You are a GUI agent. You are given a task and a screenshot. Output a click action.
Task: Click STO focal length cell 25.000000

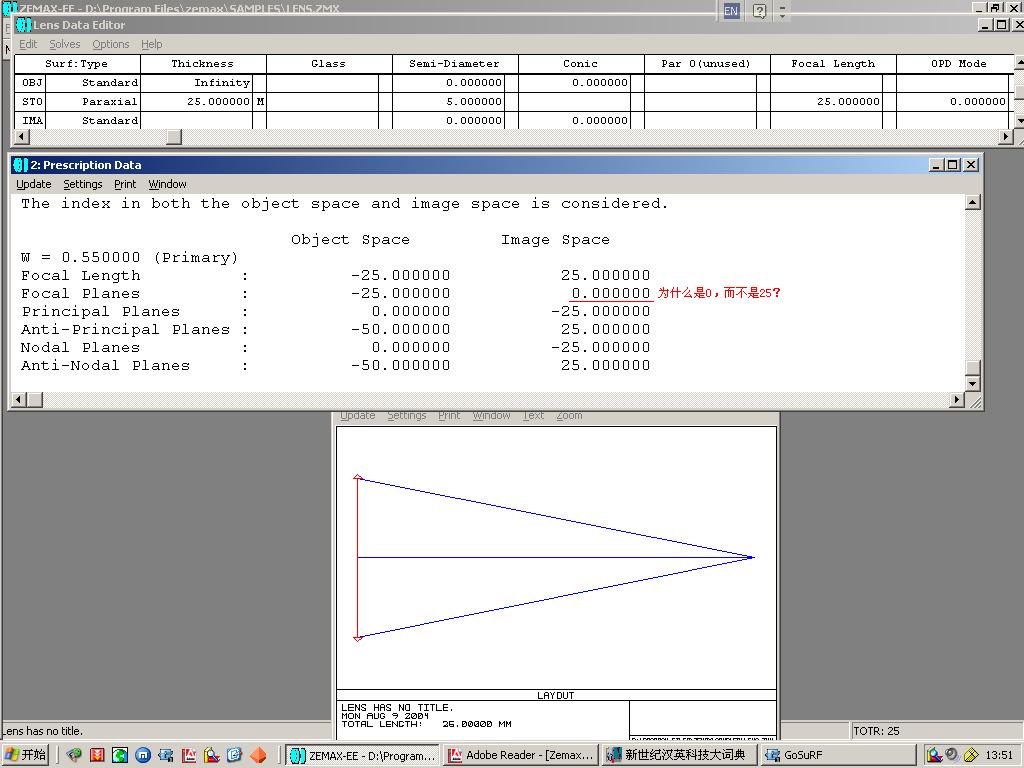pyautogui.click(x=826, y=101)
